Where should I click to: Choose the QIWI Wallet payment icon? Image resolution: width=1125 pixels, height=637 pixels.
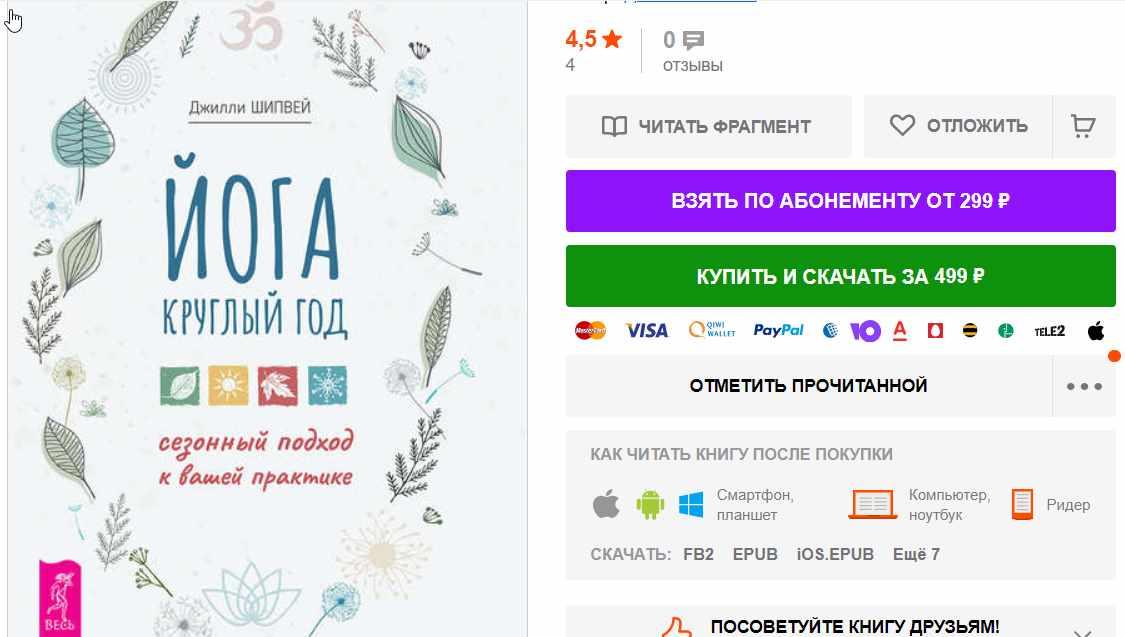(712, 330)
